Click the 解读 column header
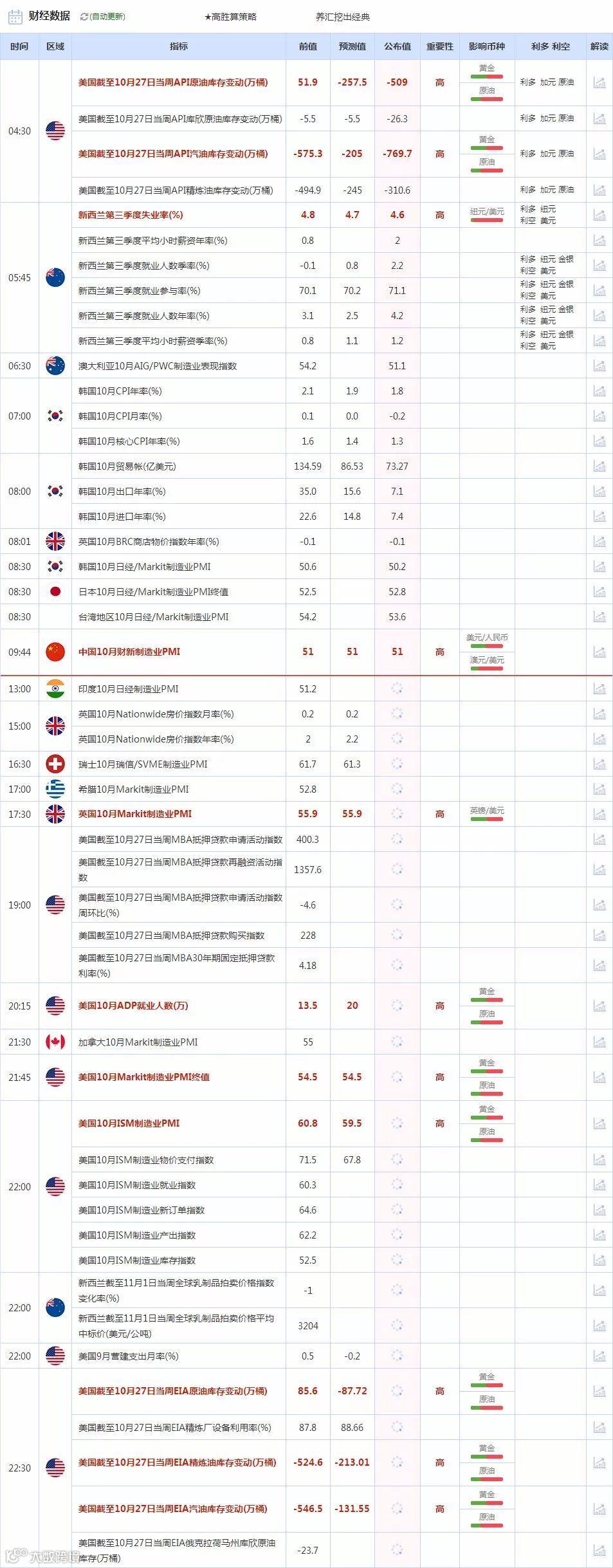The image size is (613, 1568). tap(599, 46)
